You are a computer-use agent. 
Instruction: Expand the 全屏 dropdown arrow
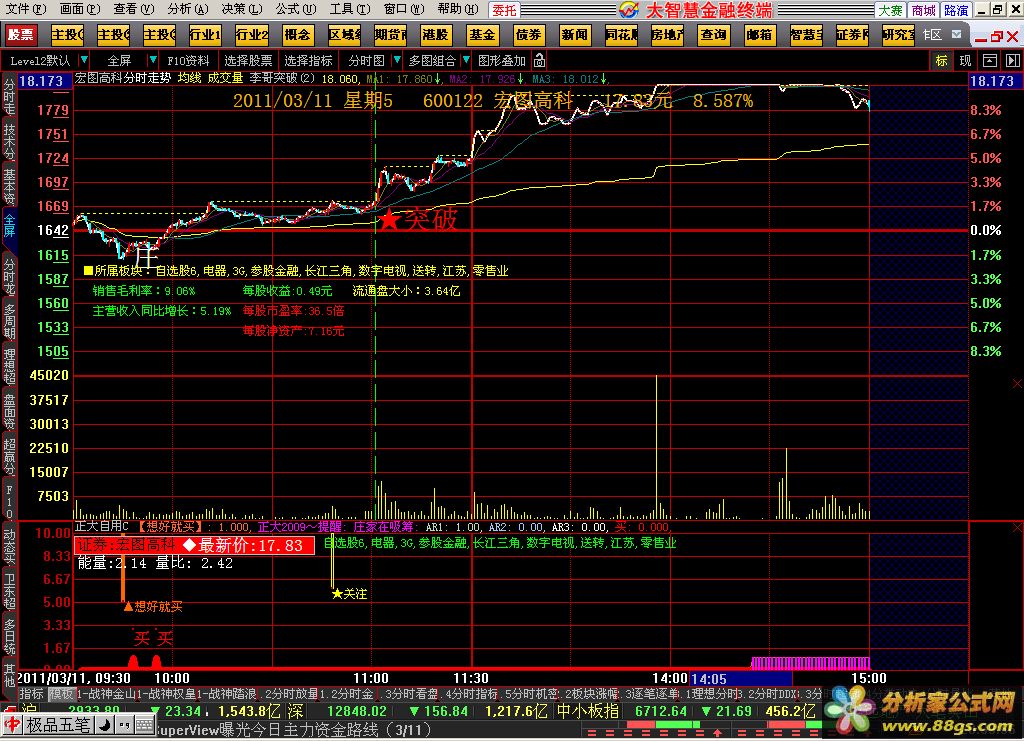[x=152, y=60]
